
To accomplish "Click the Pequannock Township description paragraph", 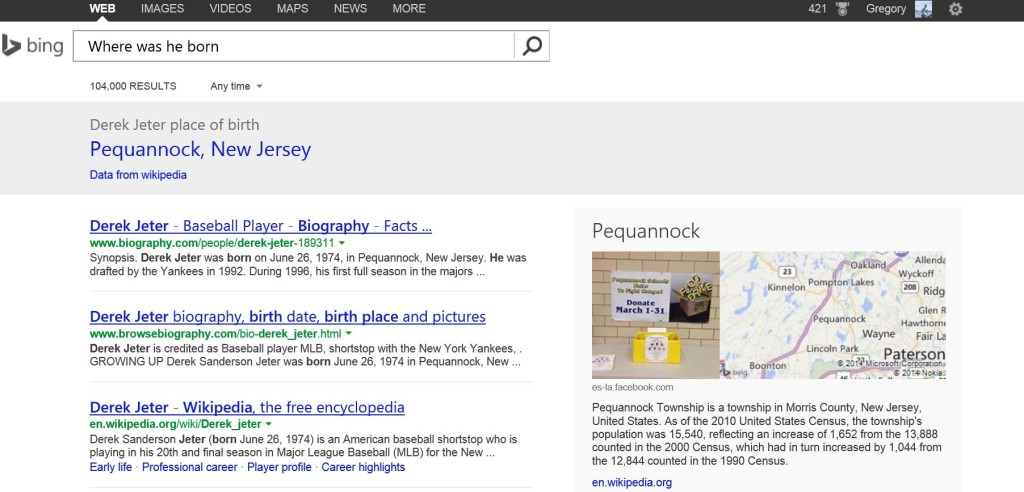I will point(767,433).
